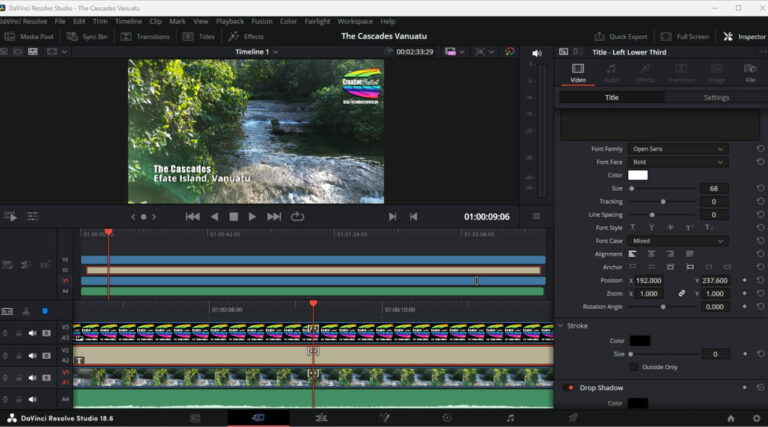Screen dimensions: 768x427
Task: Play timeline in reverse
Action: (214, 216)
